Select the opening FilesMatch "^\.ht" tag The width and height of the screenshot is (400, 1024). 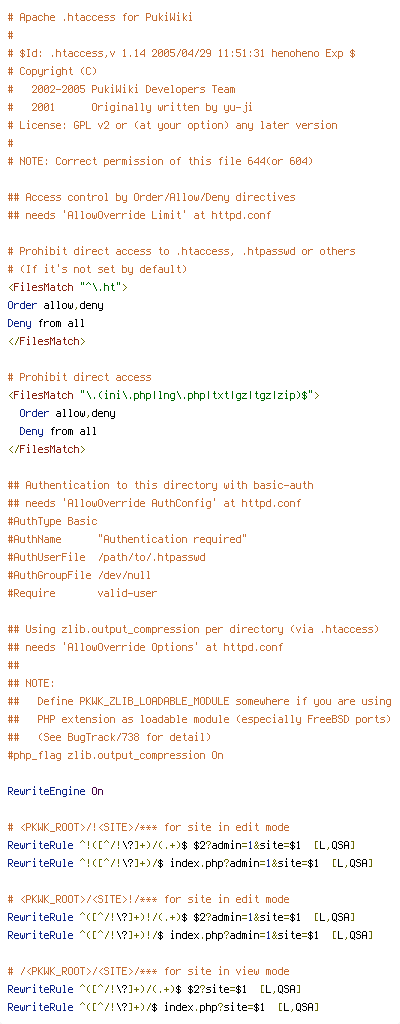pos(68,287)
